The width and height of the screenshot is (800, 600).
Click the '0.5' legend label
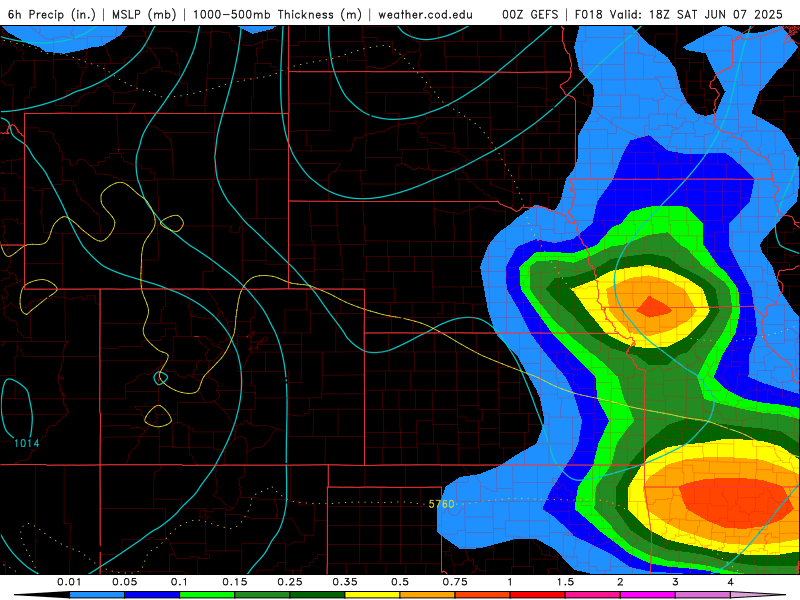tap(400, 582)
